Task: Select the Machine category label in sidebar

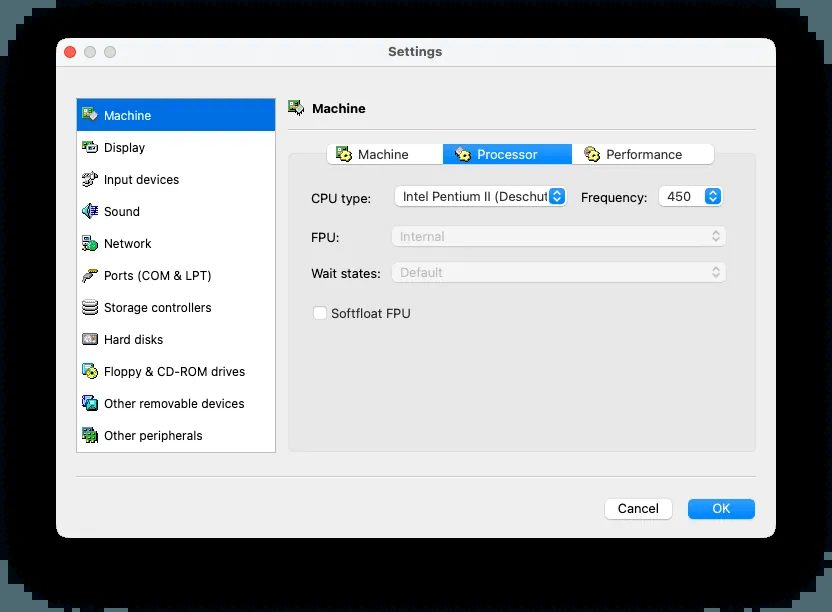Action: point(127,115)
